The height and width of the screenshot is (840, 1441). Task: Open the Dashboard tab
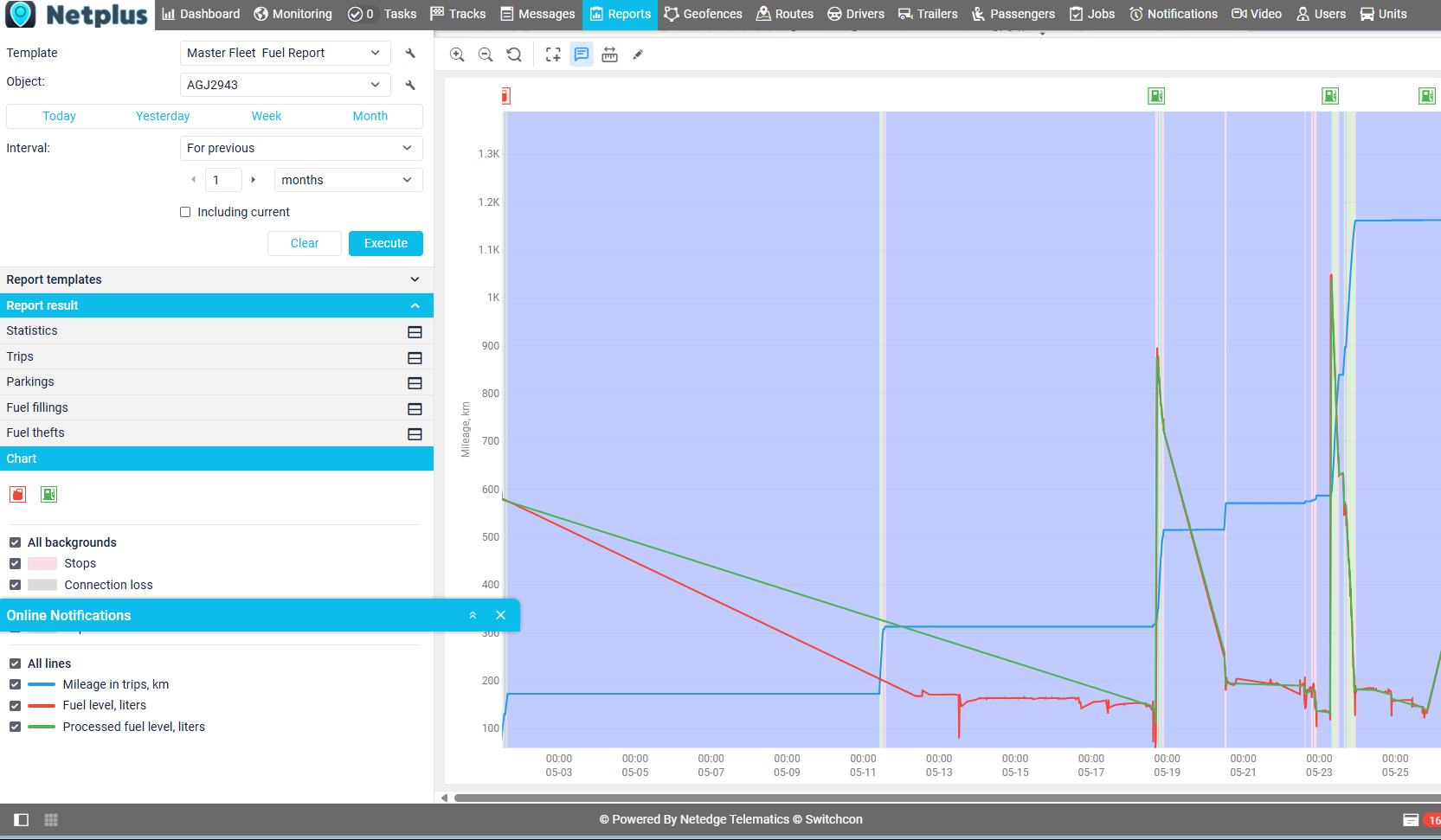click(201, 14)
